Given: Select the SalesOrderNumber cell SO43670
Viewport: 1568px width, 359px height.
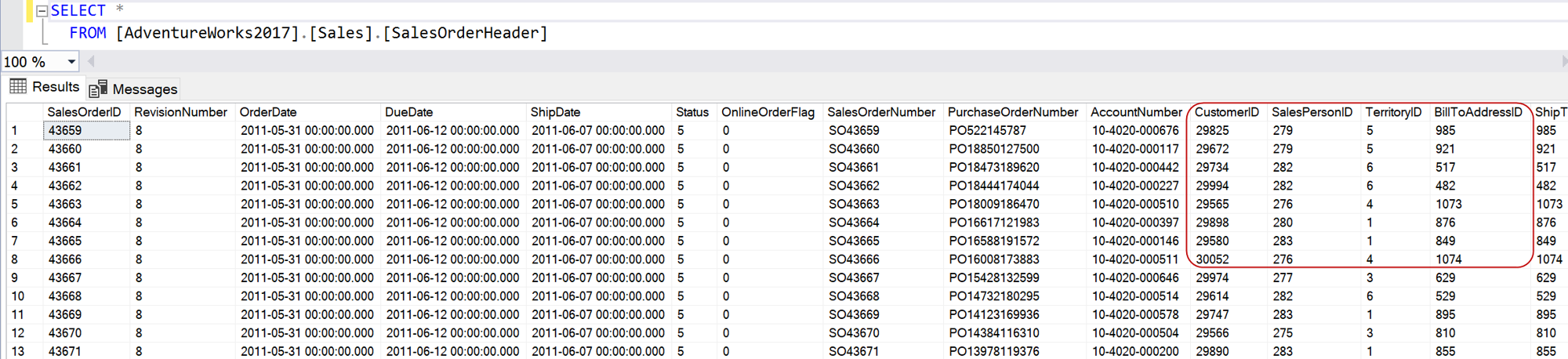Looking at the screenshot, I should 884,333.
